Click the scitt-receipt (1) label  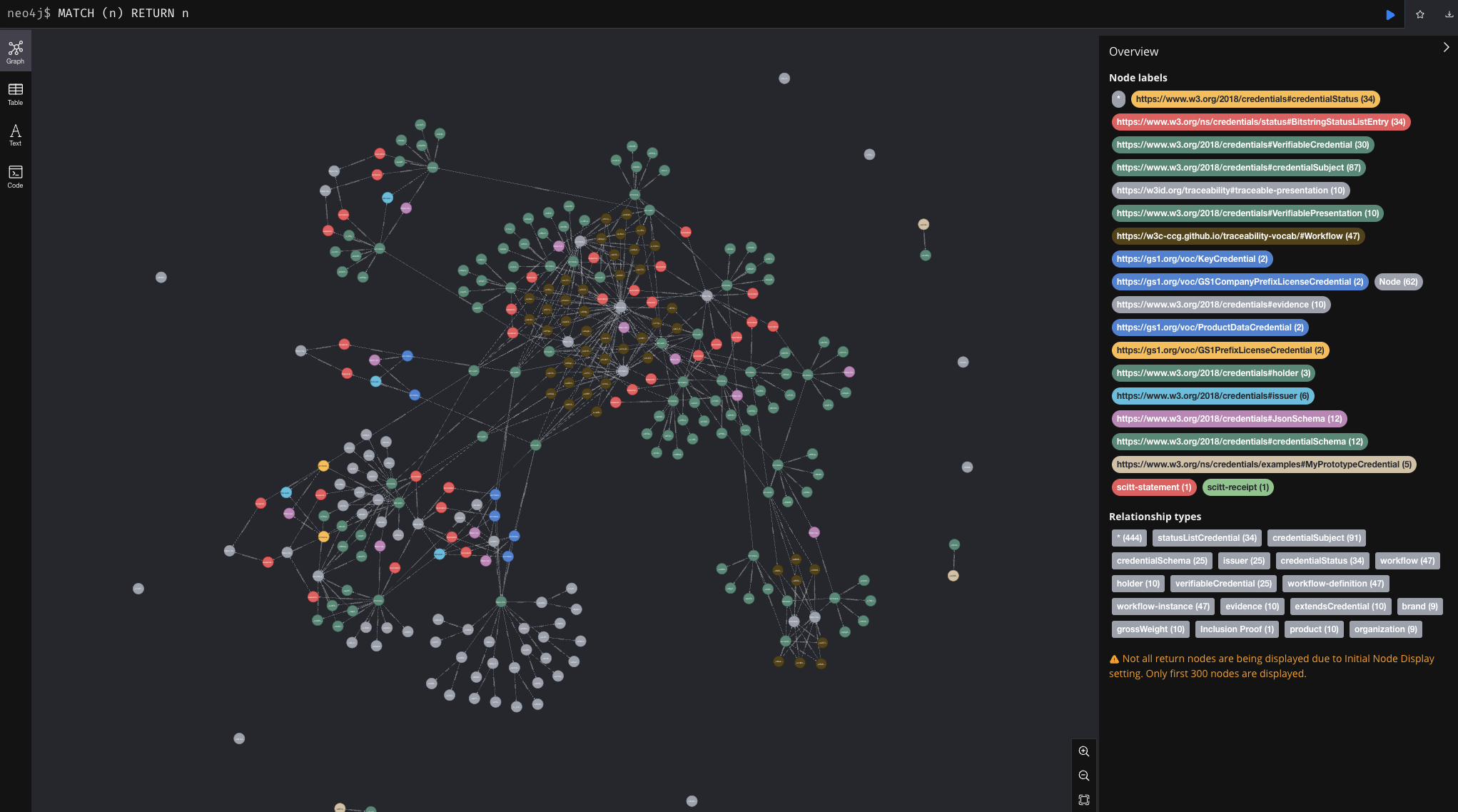coord(1237,487)
